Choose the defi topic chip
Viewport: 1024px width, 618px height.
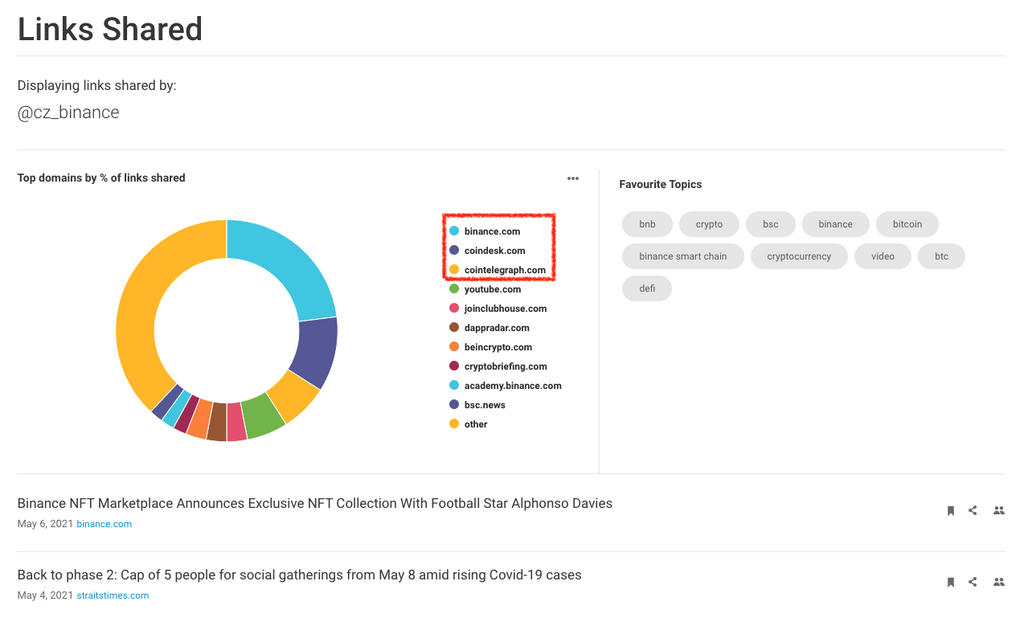tap(646, 289)
